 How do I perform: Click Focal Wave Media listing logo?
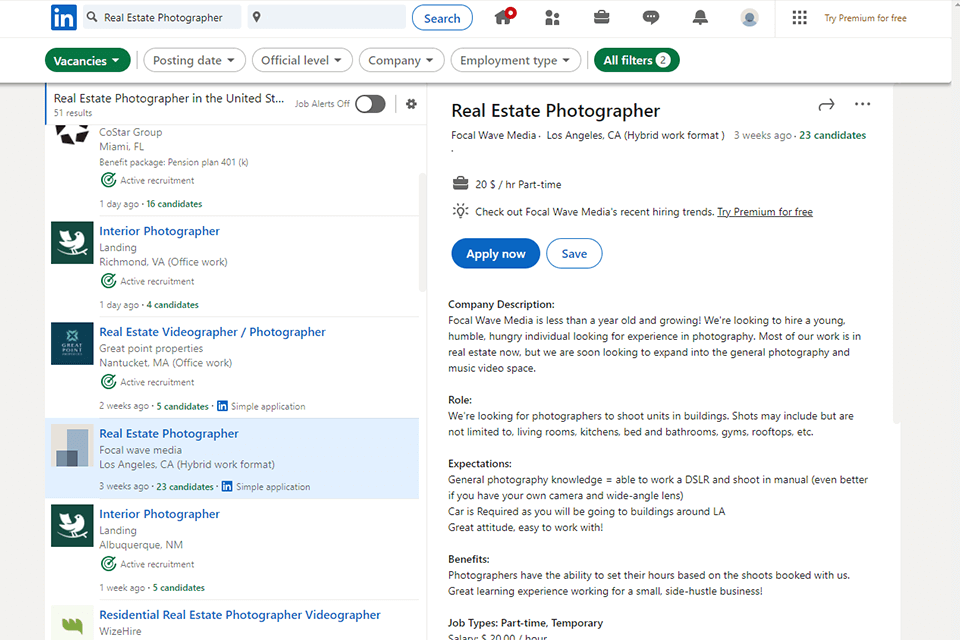click(72, 446)
